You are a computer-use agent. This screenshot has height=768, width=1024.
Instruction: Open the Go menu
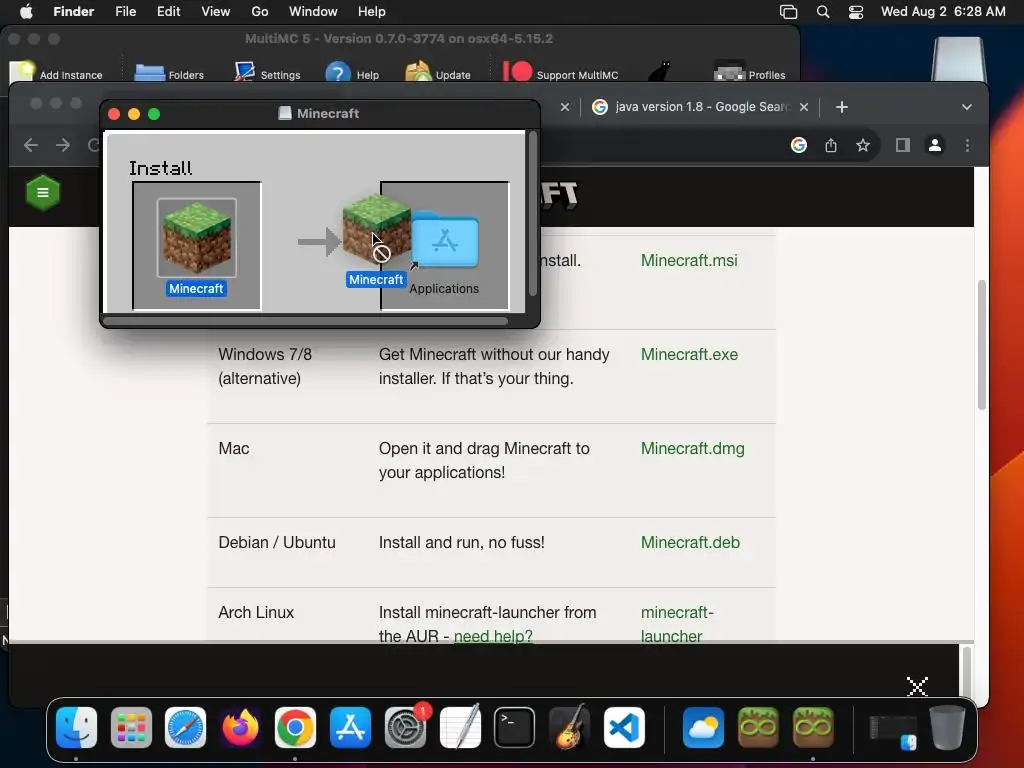click(x=260, y=12)
